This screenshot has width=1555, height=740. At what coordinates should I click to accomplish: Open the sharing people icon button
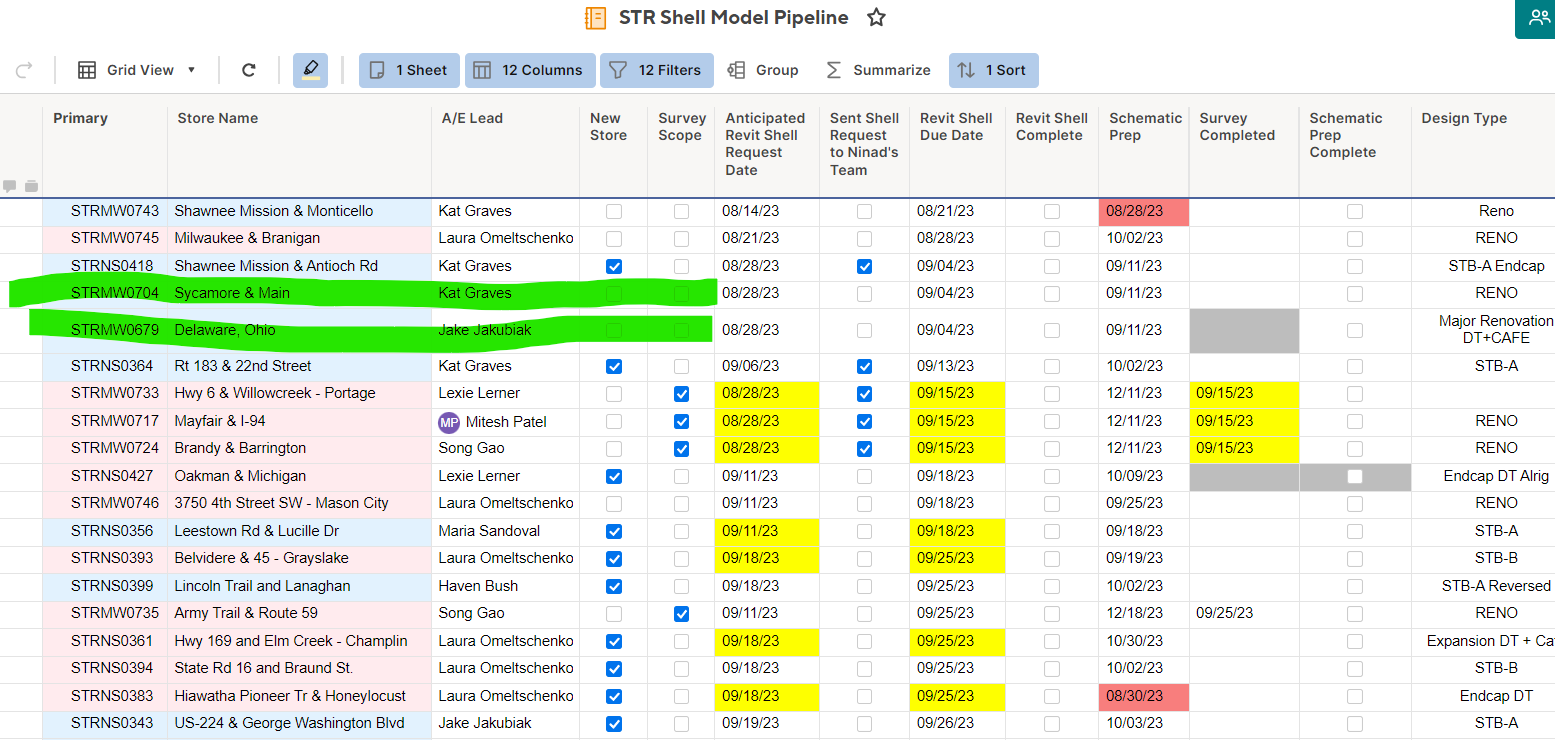[x=1539, y=17]
